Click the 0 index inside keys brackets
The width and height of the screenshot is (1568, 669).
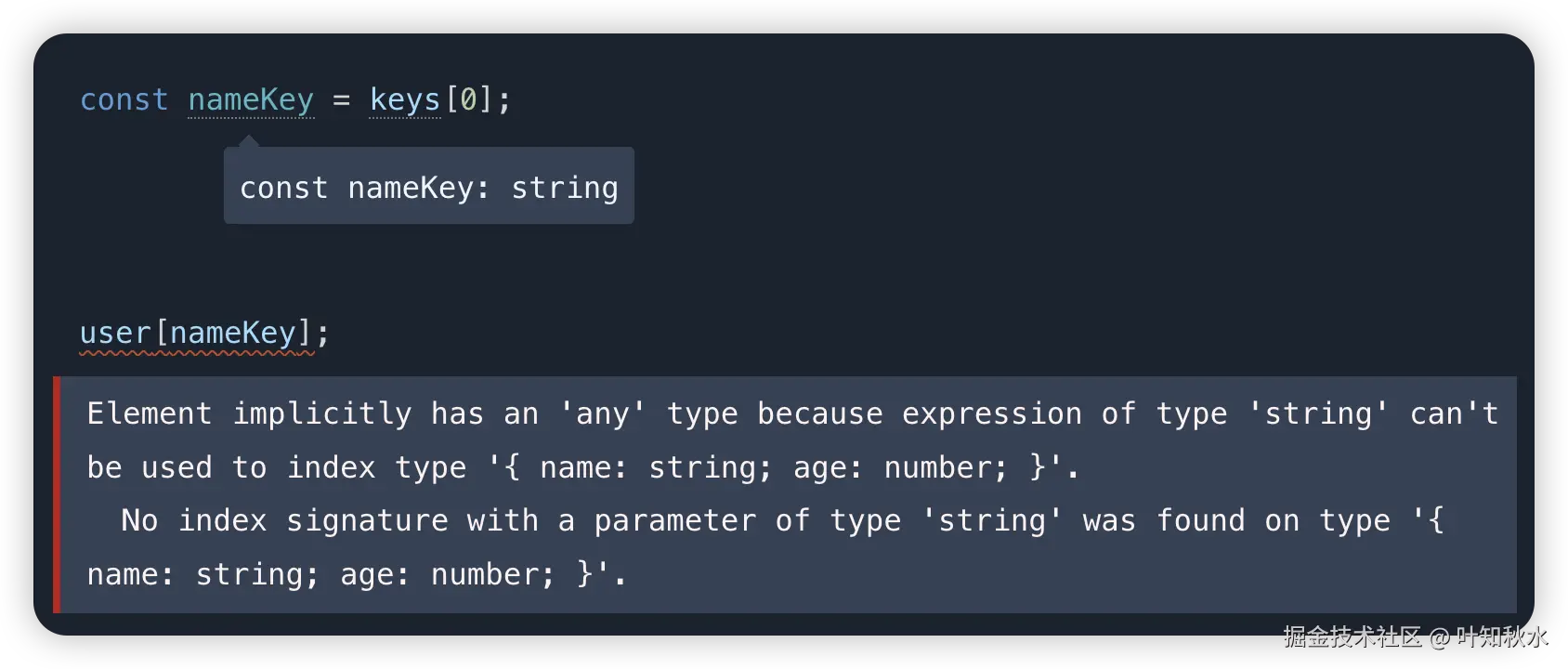(468, 99)
